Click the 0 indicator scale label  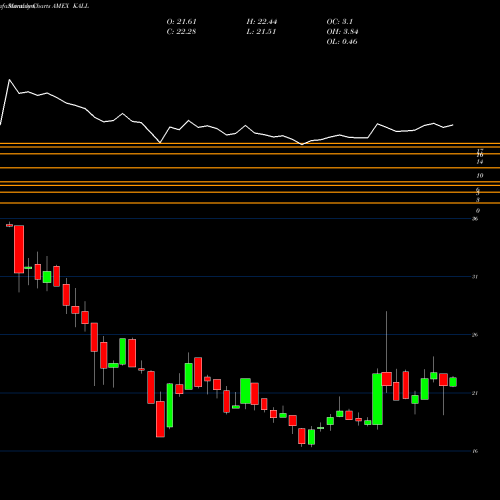tap(478, 210)
